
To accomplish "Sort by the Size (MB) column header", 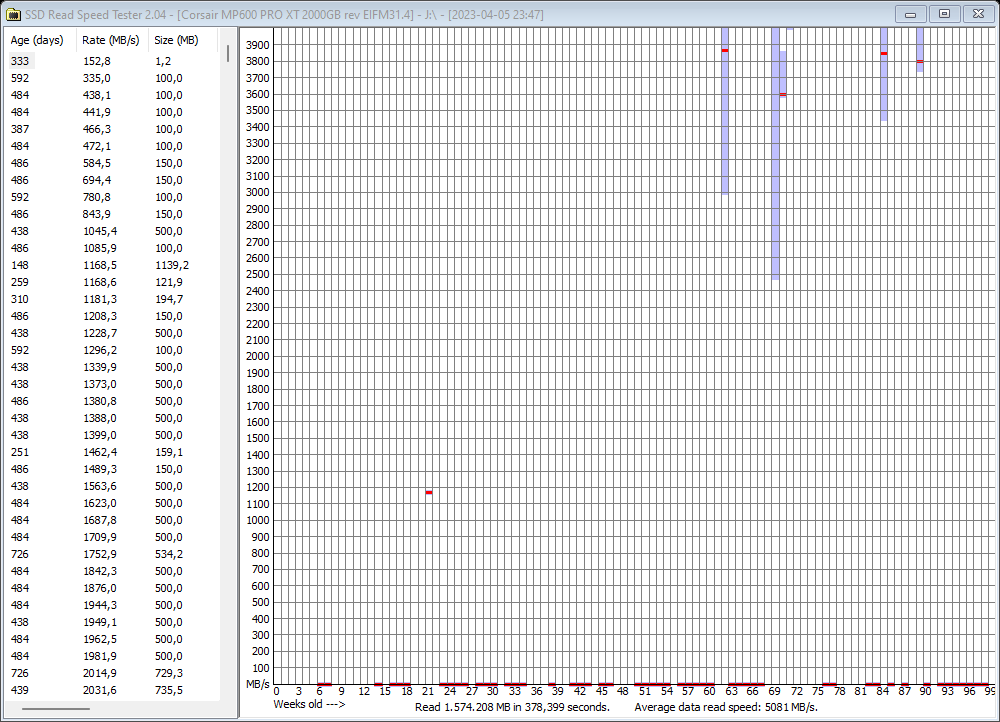I will pos(183,40).
